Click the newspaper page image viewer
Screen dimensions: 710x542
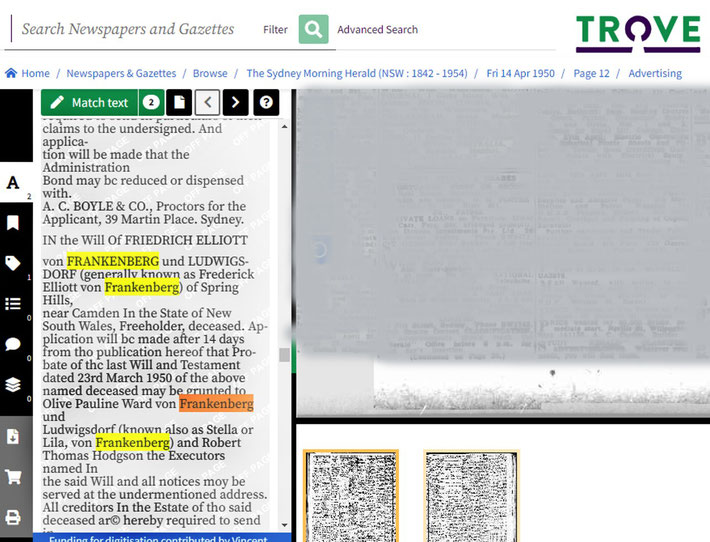point(503,254)
